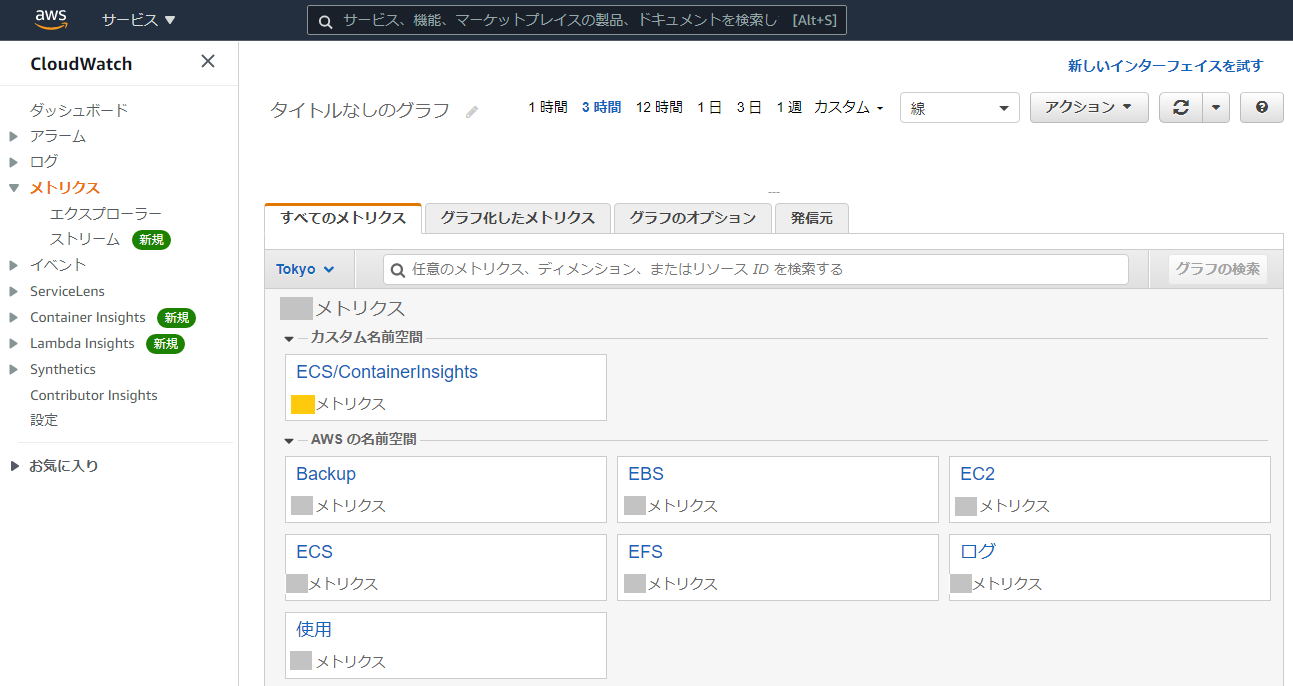The image size is (1293, 686).
Task: Open the 線 graph type dropdown
Action: pyautogui.click(x=959, y=108)
